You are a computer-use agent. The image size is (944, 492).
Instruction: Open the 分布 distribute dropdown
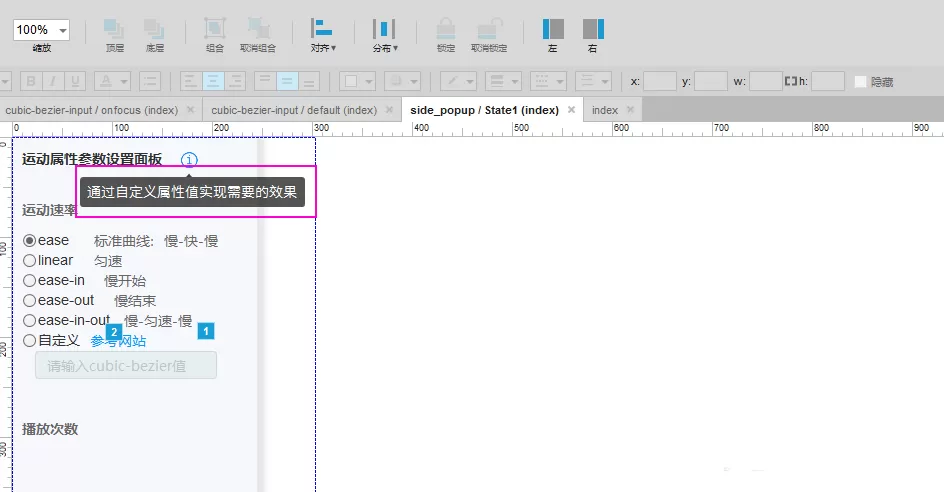coord(385,35)
